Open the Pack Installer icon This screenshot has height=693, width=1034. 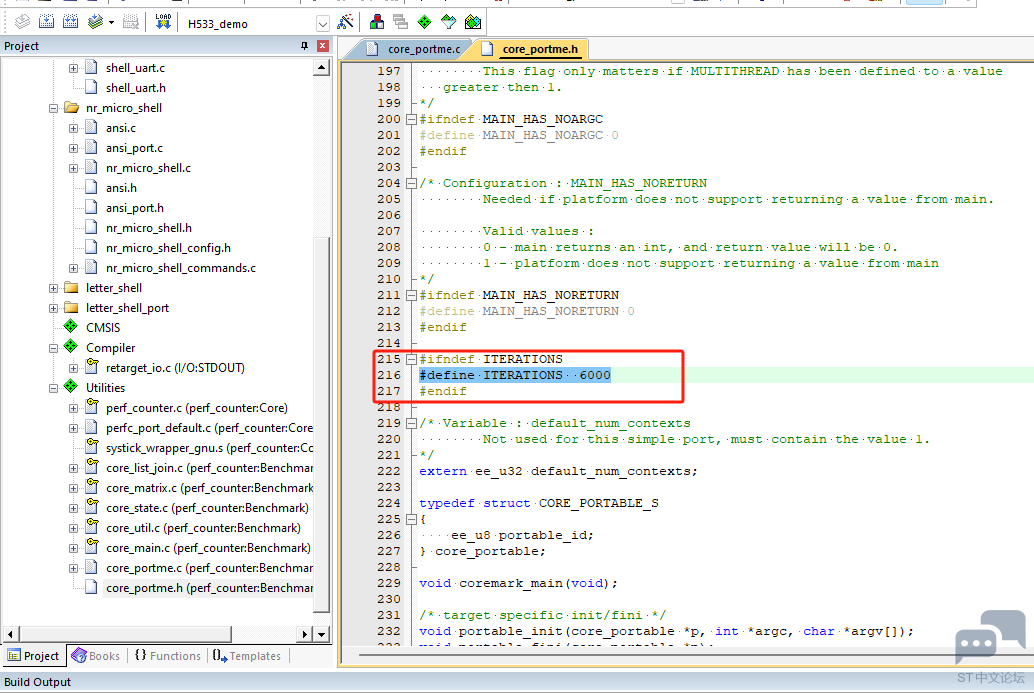click(x=473, y=22)
